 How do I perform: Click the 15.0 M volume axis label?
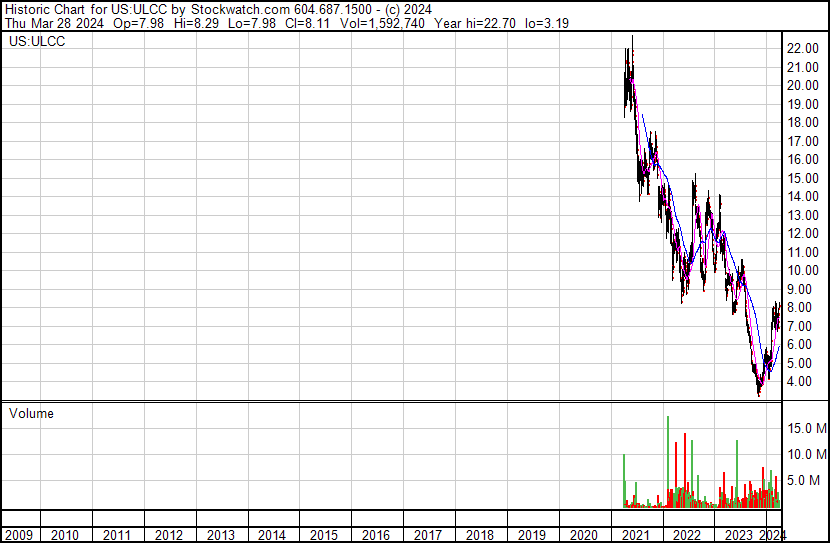point(806,428)
